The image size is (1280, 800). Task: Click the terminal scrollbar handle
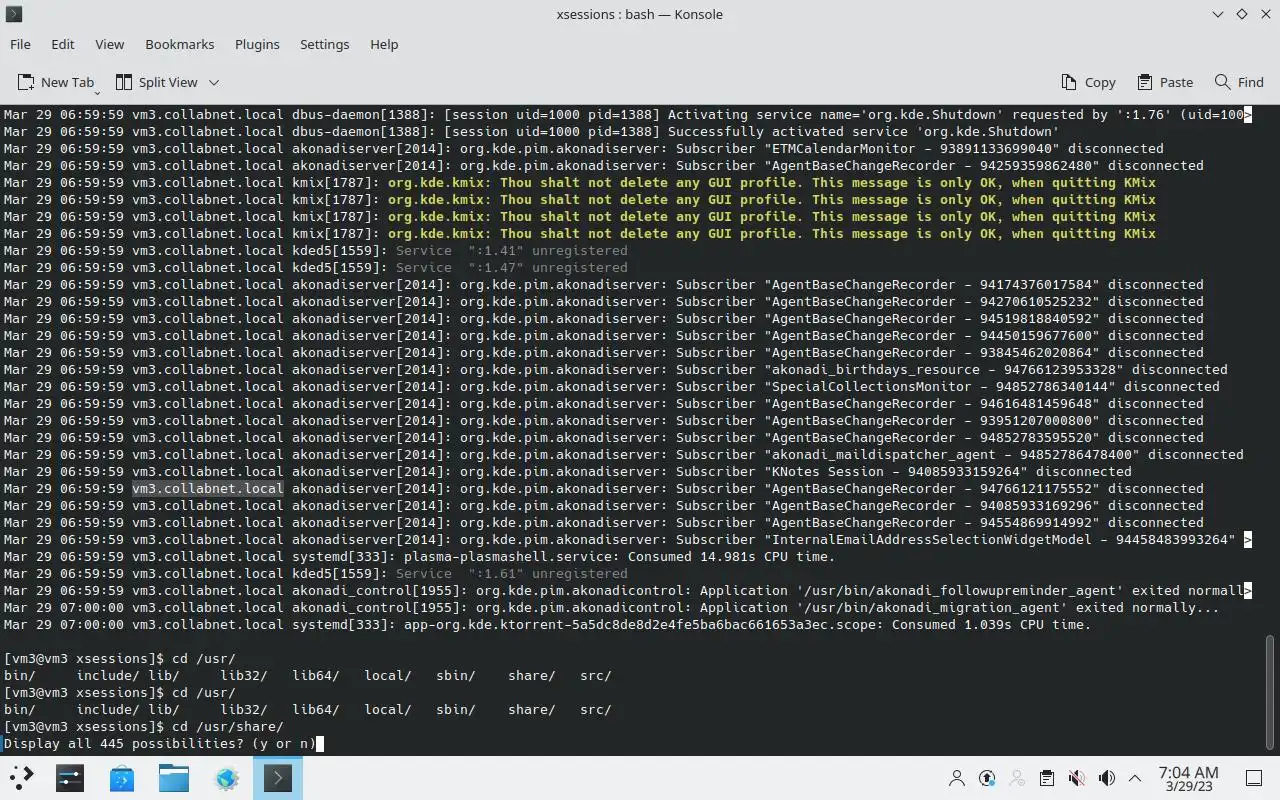(1270, 694)
